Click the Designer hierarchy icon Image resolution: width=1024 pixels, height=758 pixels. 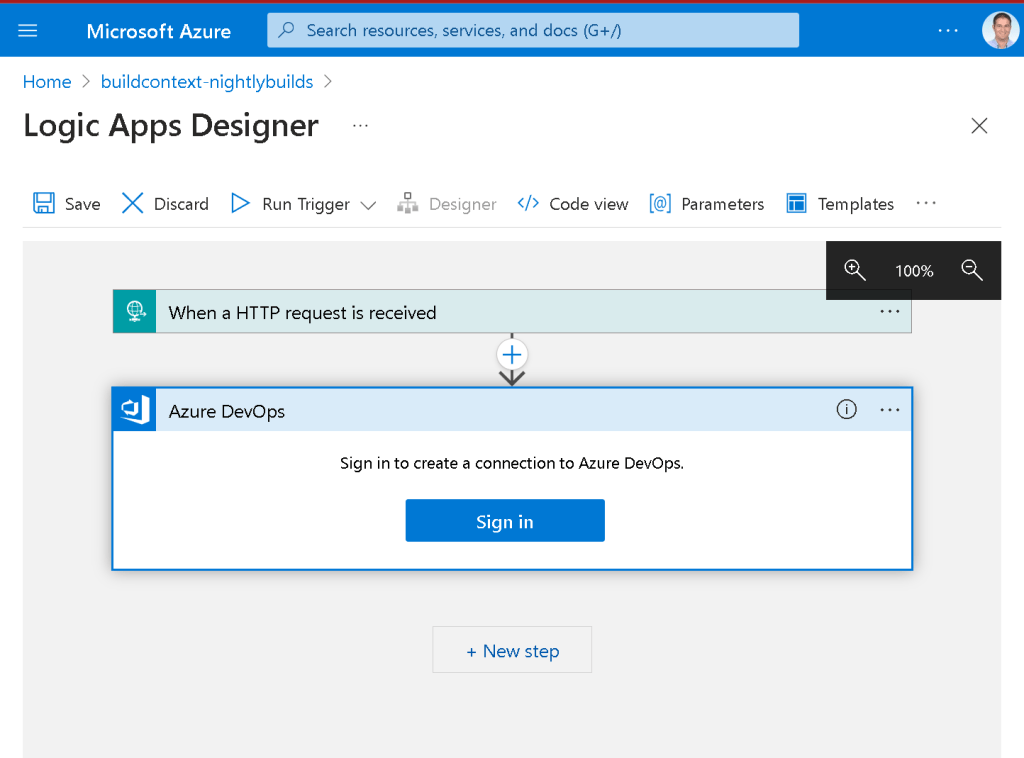pyautogui.click(x=408, y=203)
